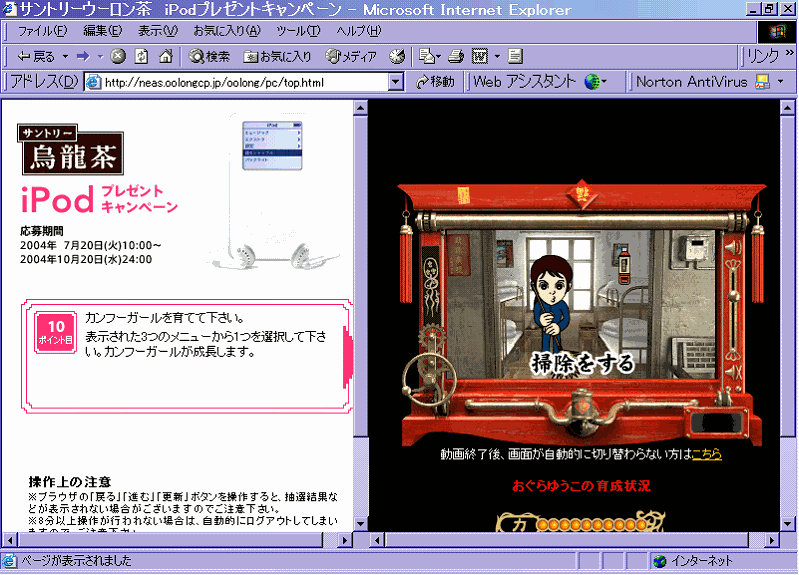Go back with the 戻る button
Viewport: 799px width, 575px height.
tap(36, 57)
